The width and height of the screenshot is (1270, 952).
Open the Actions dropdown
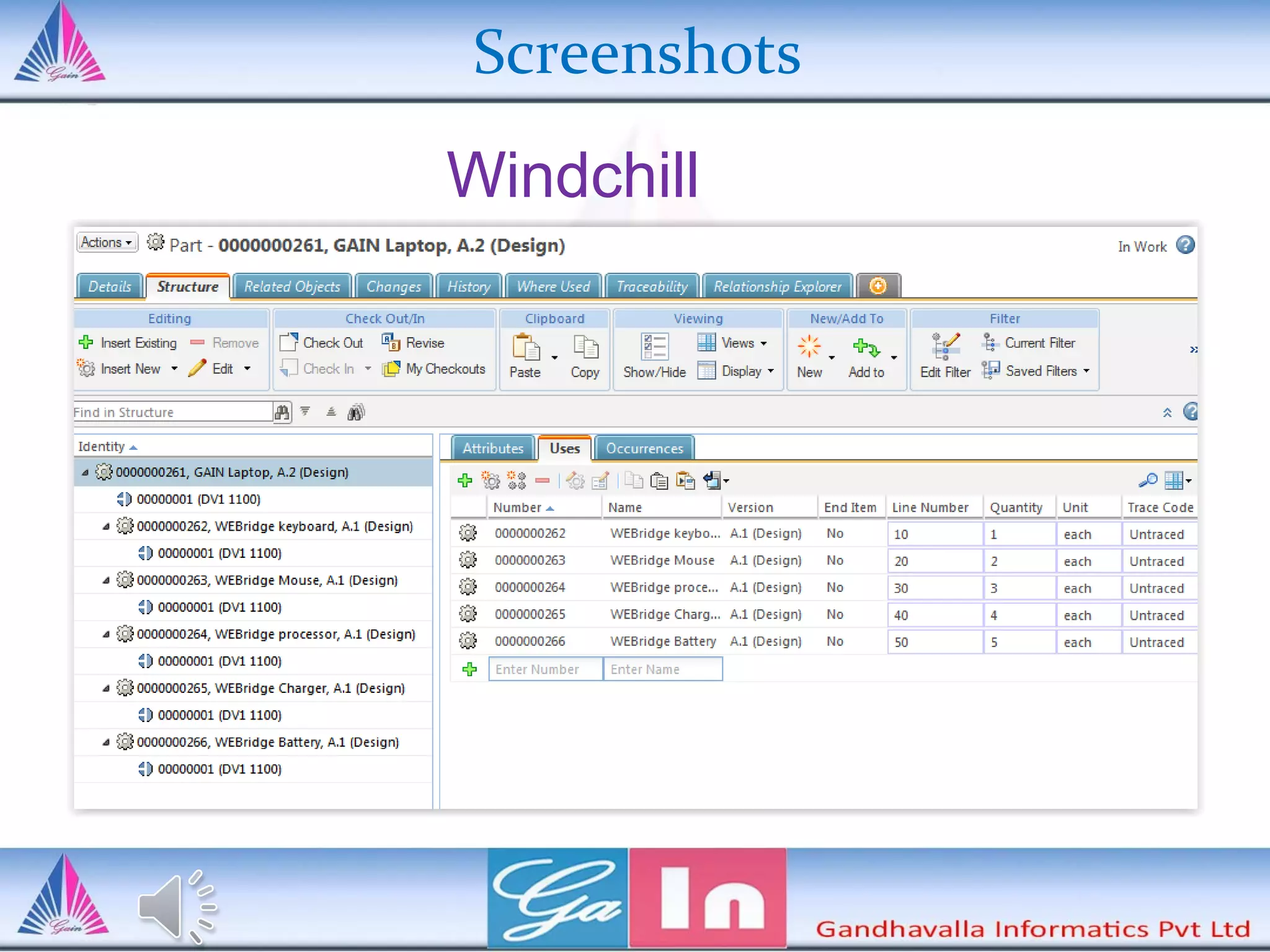pyautogui.click(x=107, y=242)
